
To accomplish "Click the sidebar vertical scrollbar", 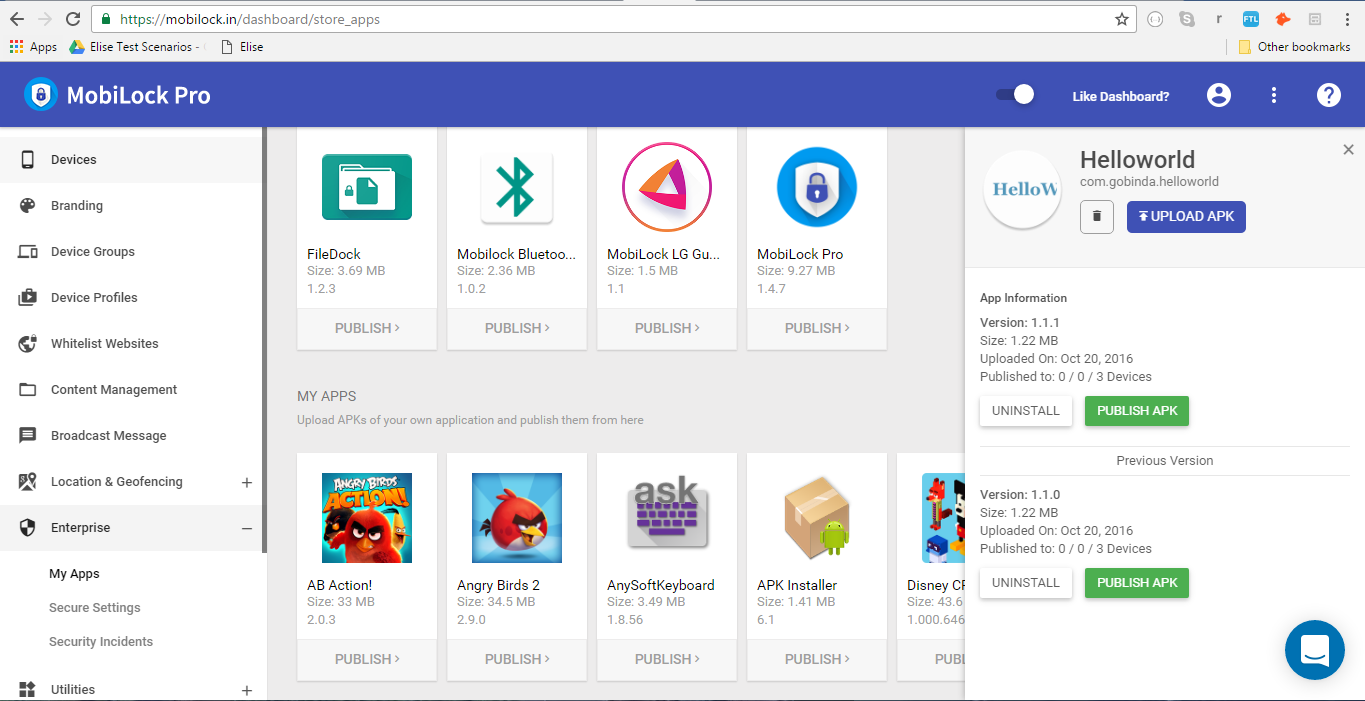I will coord(264,340).
